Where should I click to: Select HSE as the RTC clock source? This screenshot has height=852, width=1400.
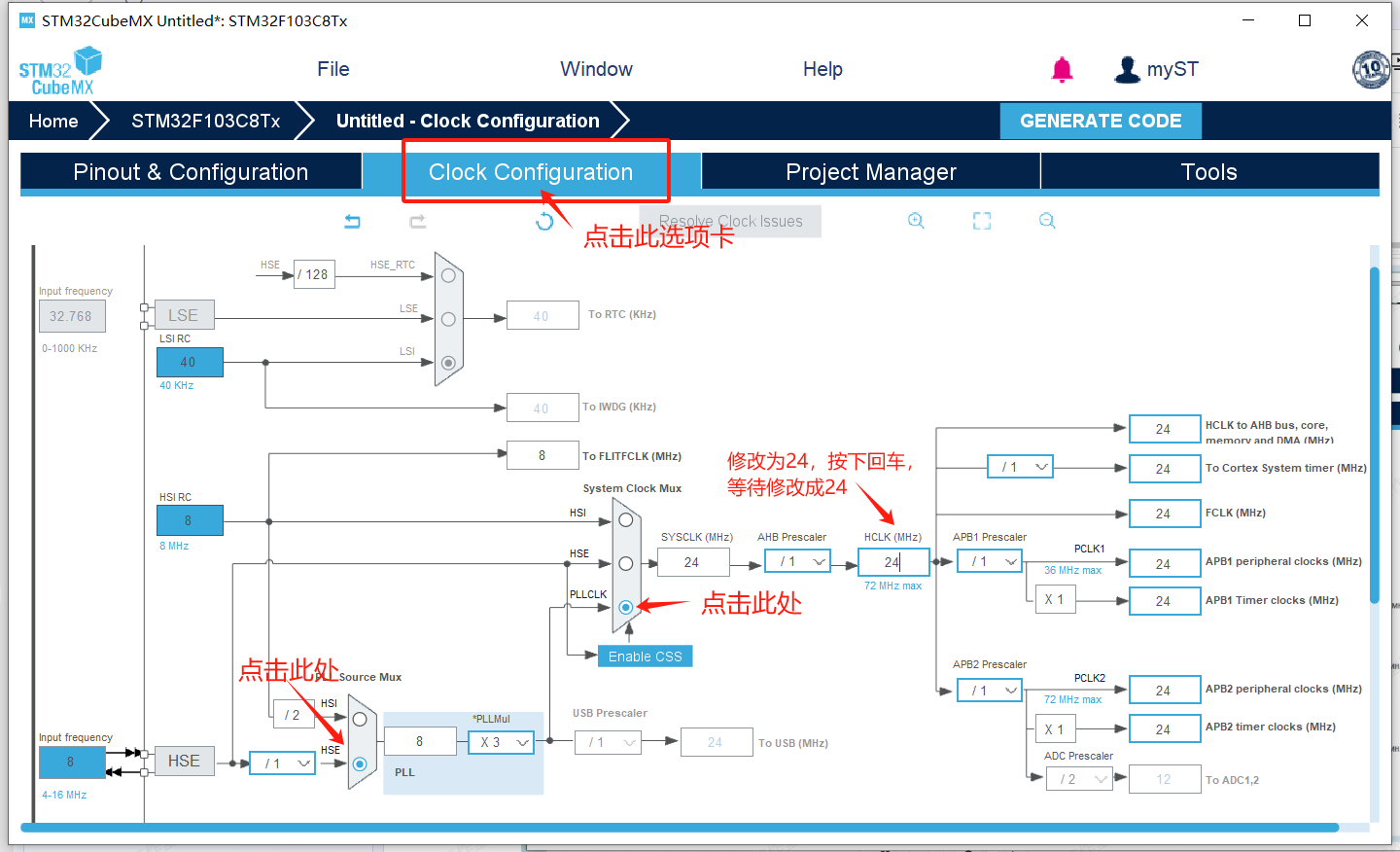[448, 275]
